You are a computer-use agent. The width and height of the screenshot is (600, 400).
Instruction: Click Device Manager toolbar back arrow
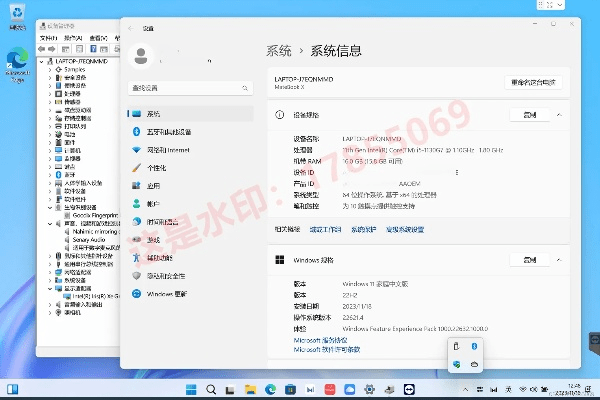[41, 49]
